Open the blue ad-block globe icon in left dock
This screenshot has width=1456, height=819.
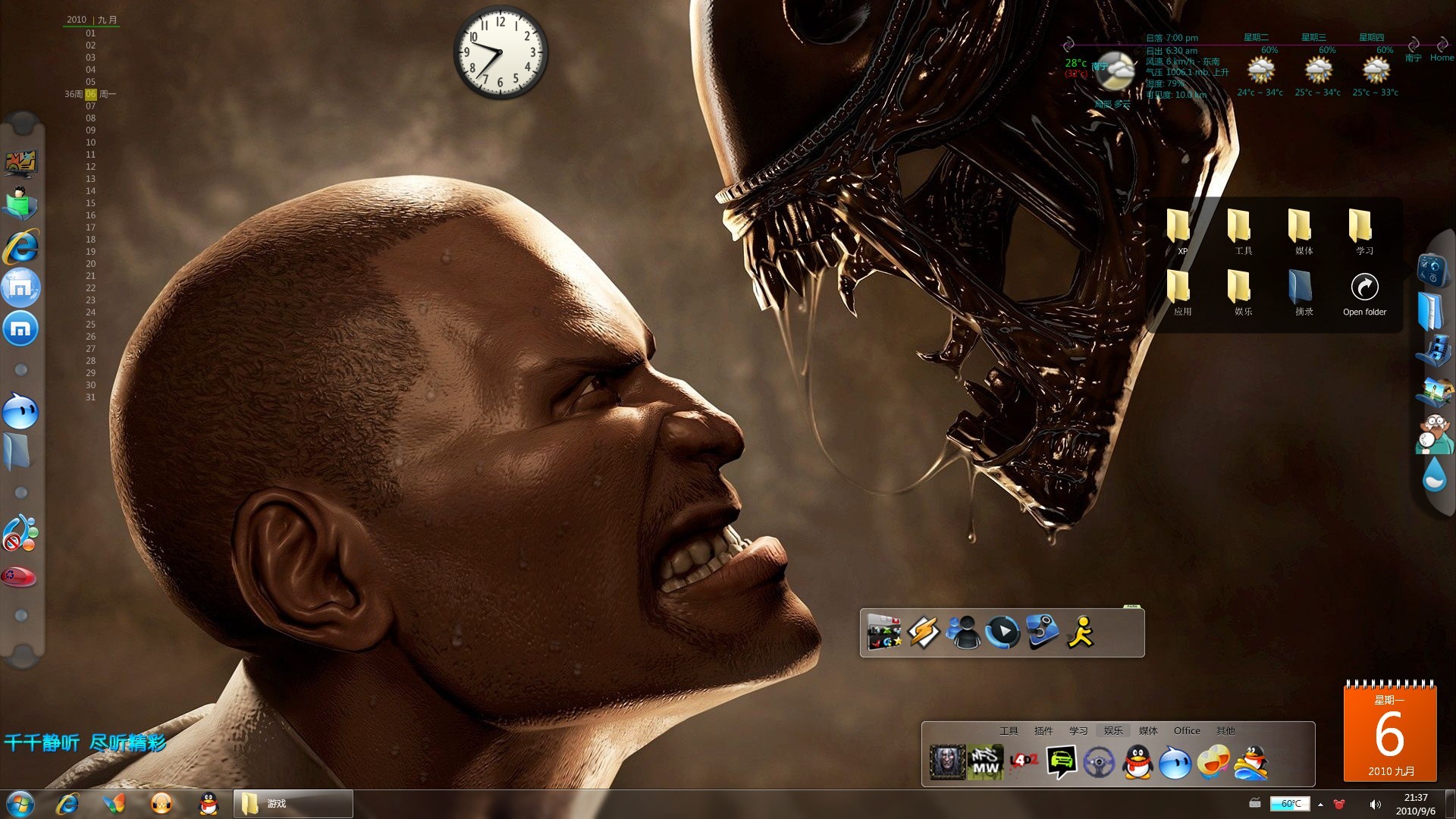tap(20, 532)
